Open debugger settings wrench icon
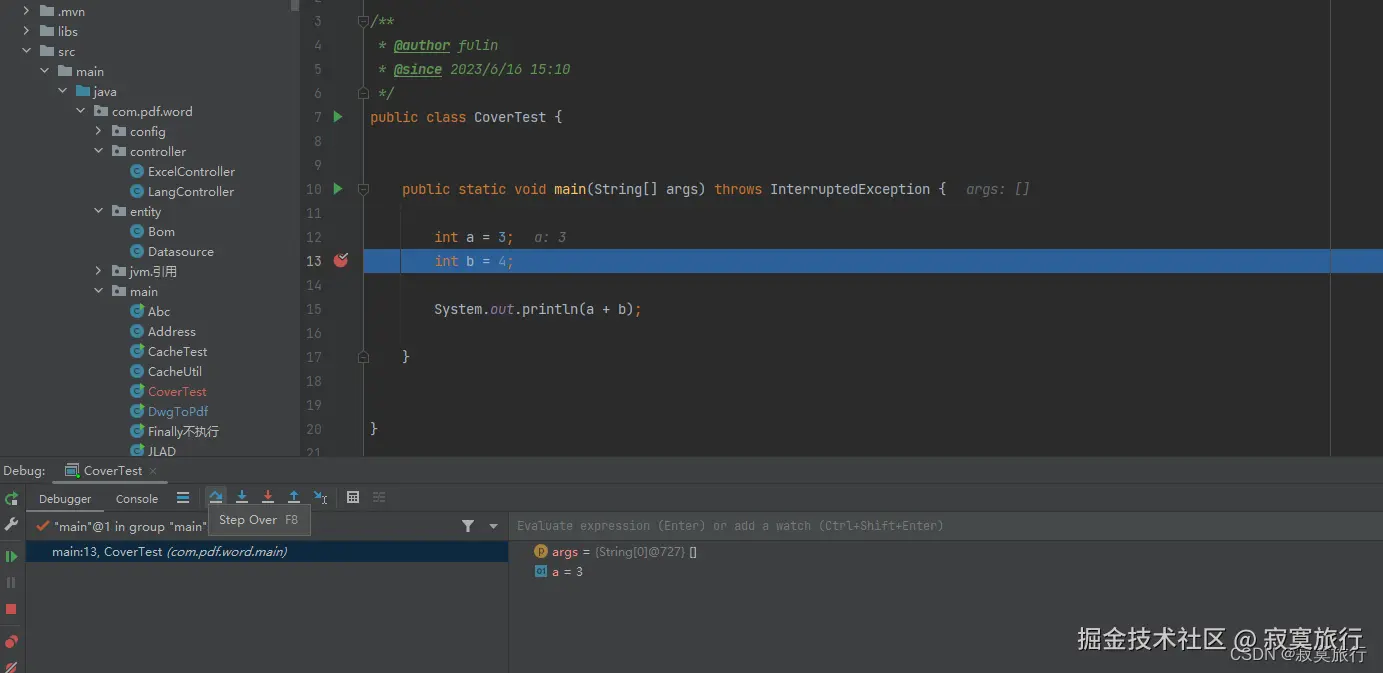1383x673 pixels. coord(11,524)
